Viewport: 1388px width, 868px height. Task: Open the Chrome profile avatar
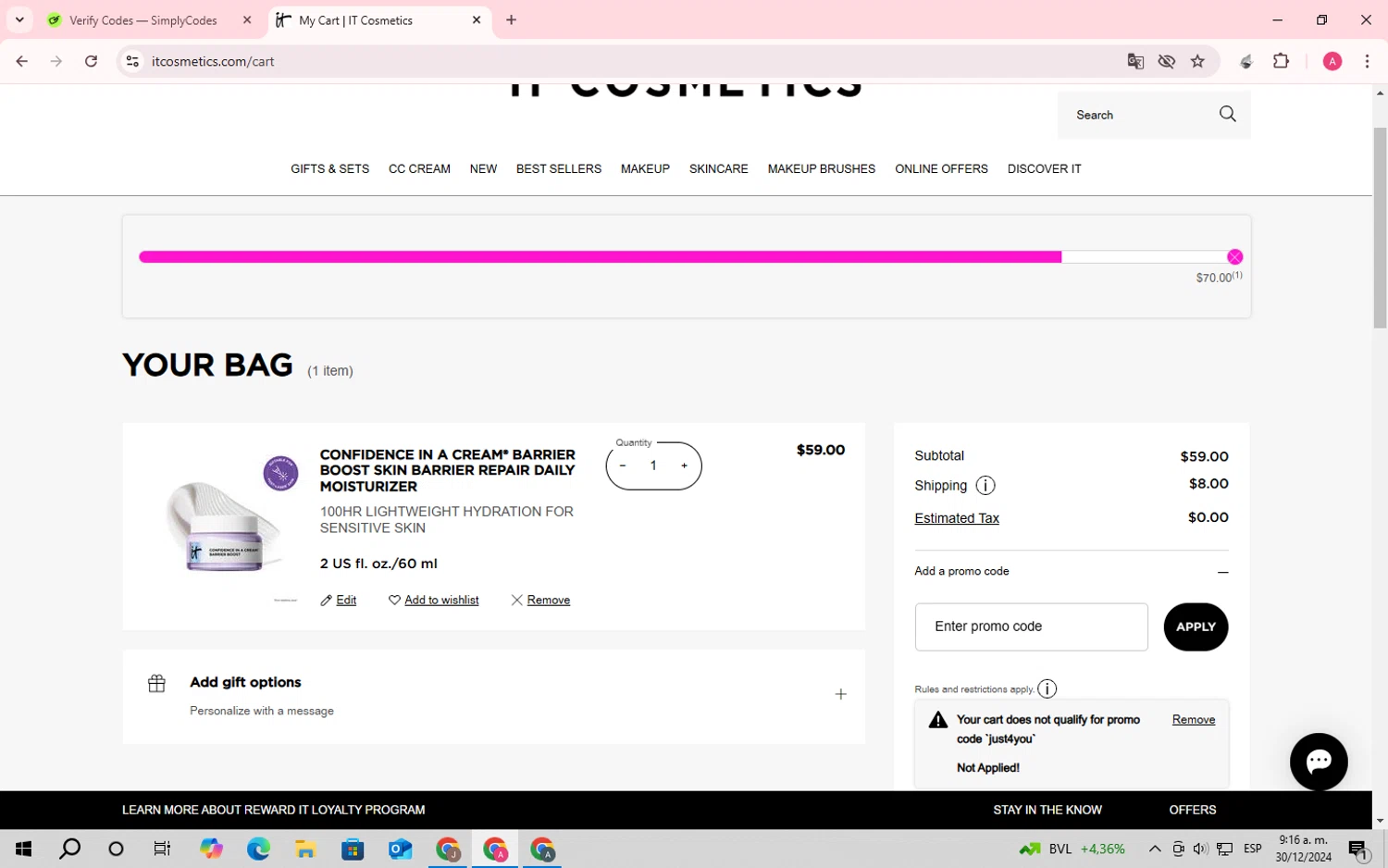click(x=1332, y=61)
